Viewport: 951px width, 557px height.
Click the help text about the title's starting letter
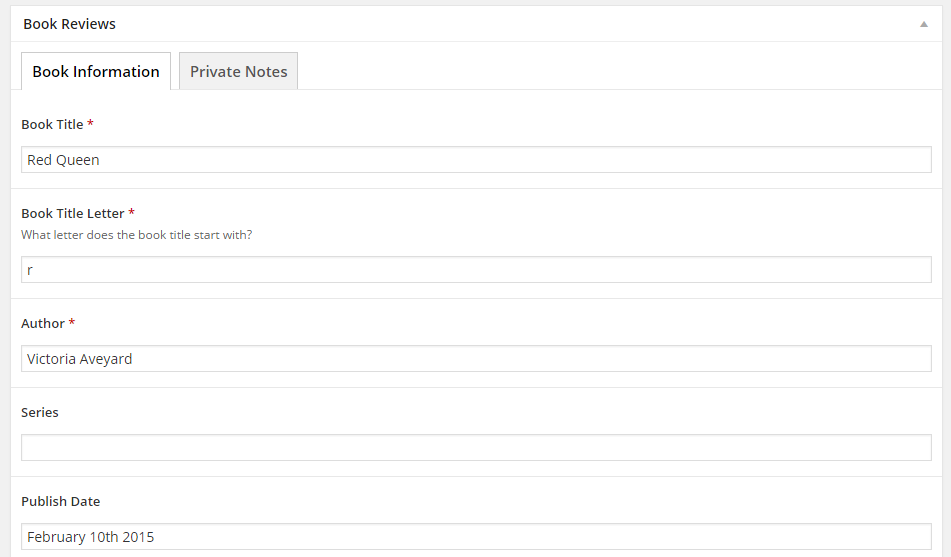tap(136, 236)
